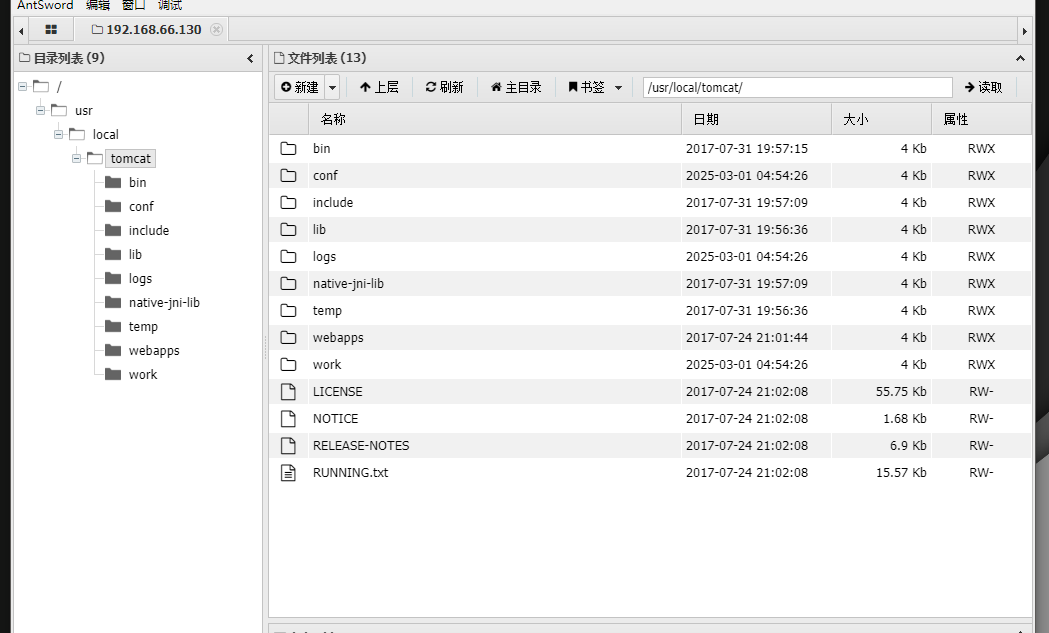Go to home directory via 主目录

[x=516, y=87]
